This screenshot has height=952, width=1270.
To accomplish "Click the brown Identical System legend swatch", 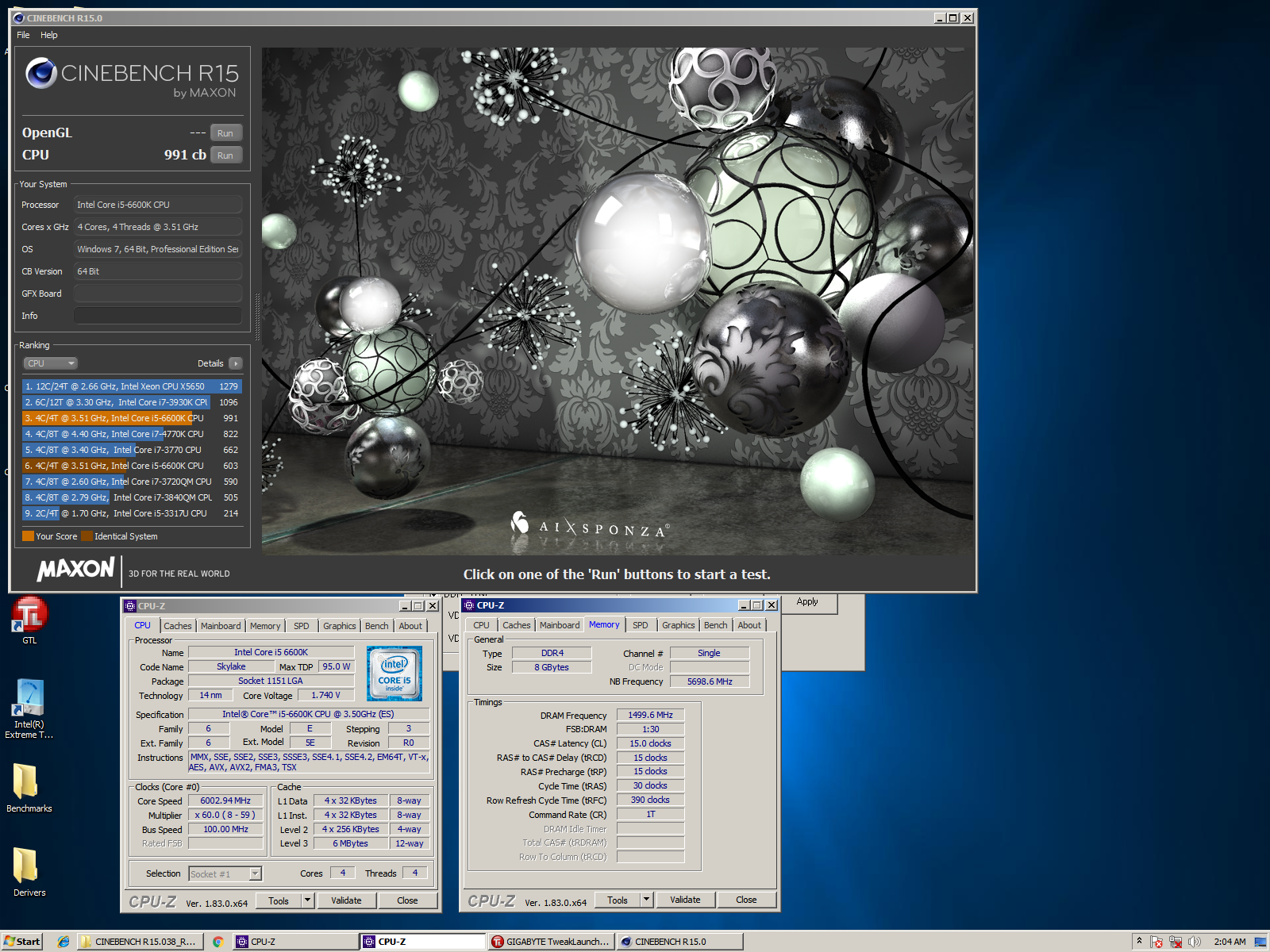I will [x=87, y=536].
